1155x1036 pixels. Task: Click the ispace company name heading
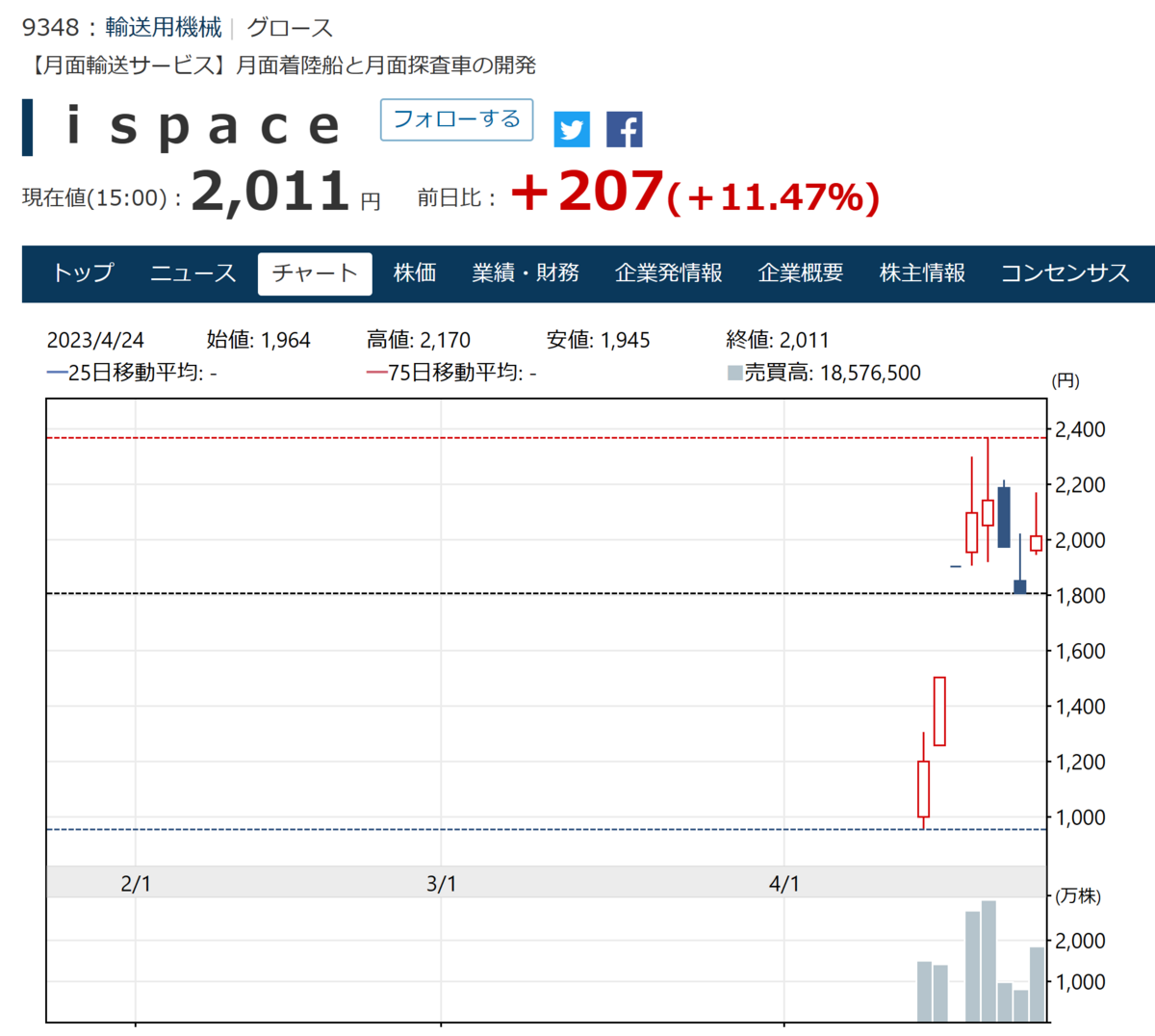[x=204, y=127]
